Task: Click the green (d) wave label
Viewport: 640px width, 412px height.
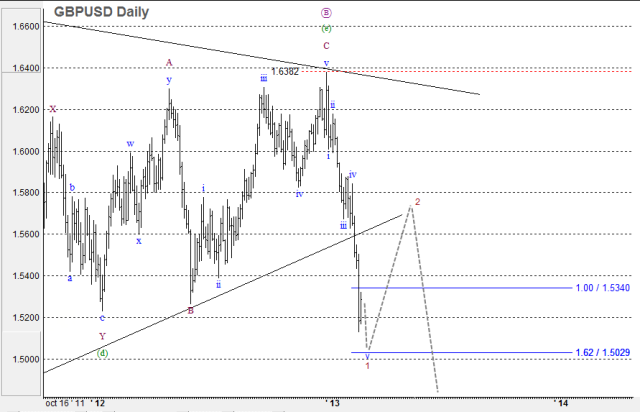Action: click(102, 352)
